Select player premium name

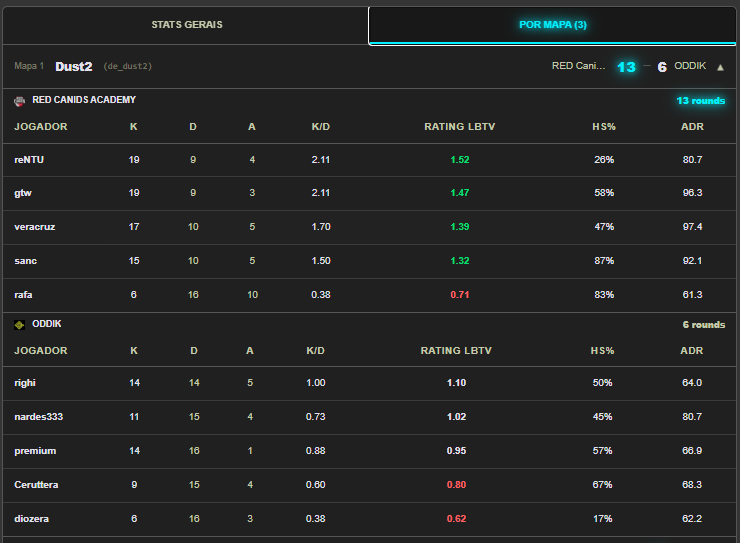[35, 451]
